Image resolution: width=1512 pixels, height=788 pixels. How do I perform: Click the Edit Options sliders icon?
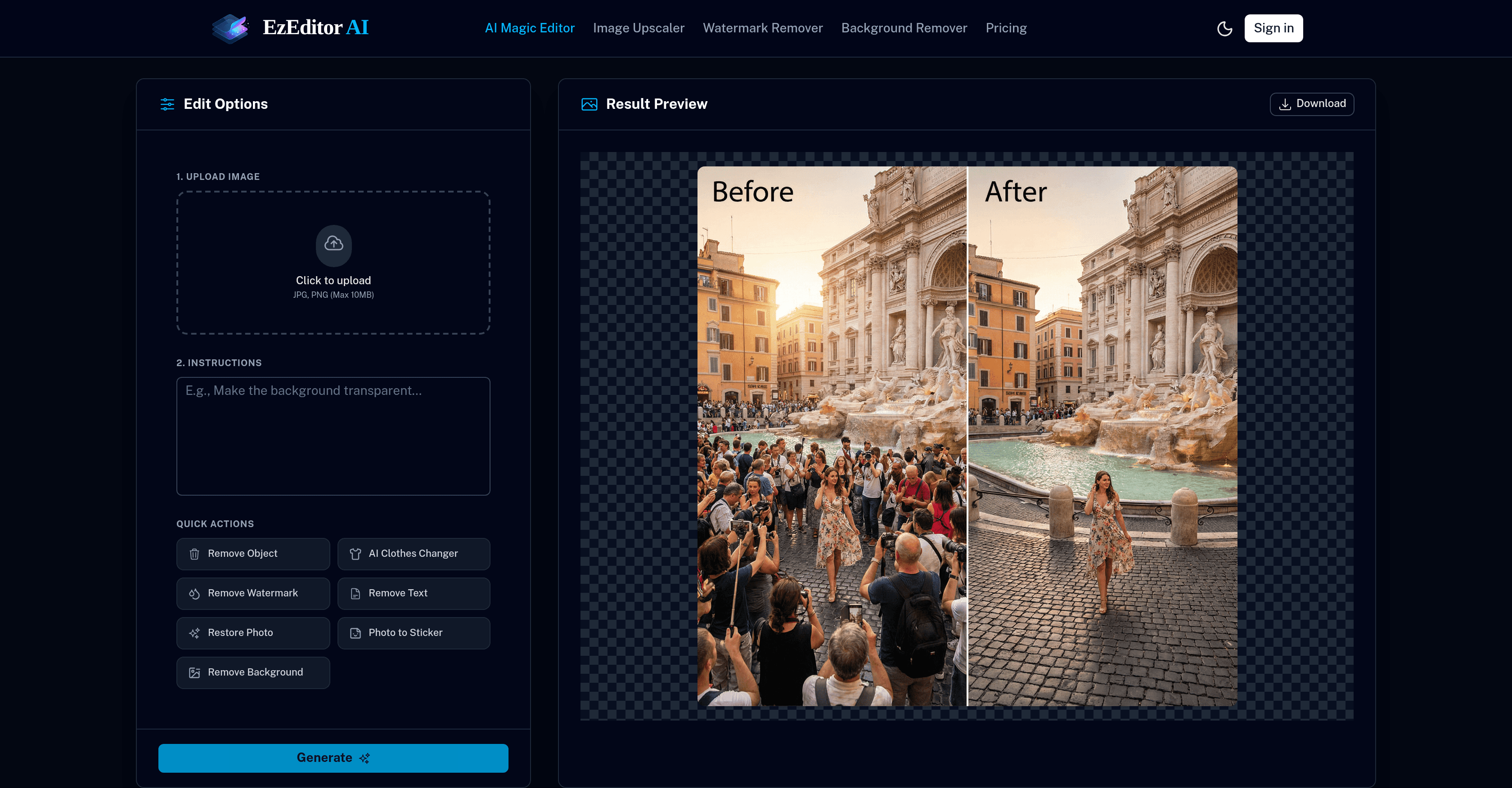point(167,104)
